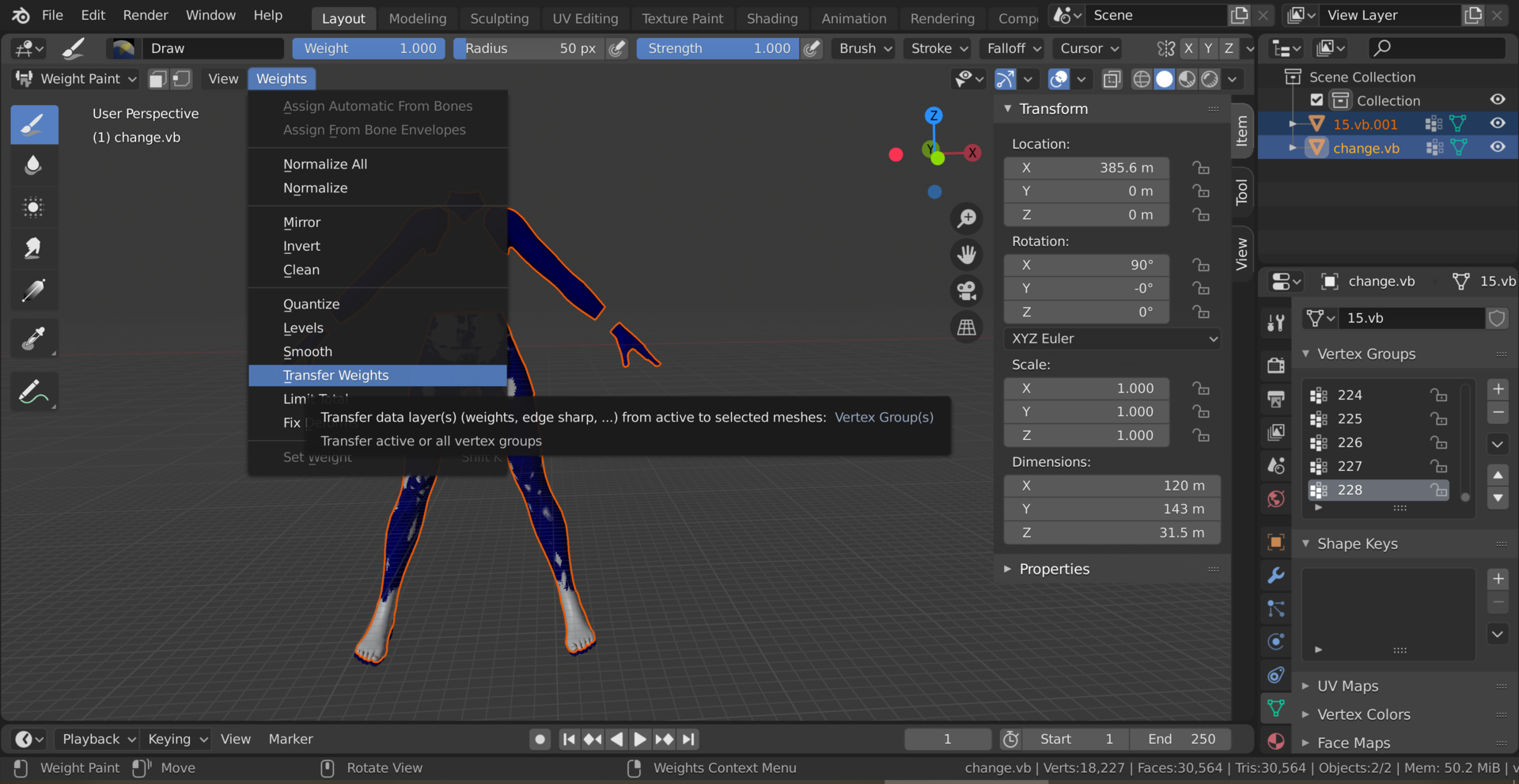
Task: Open the XYZ Euler rotation mode dropdown
Action: (1112, 339)
